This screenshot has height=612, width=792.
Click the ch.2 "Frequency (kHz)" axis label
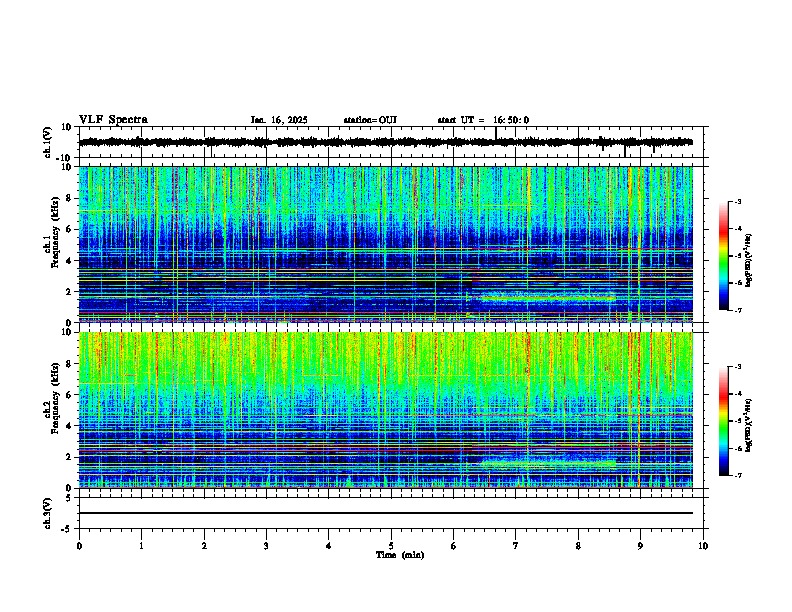55,398
